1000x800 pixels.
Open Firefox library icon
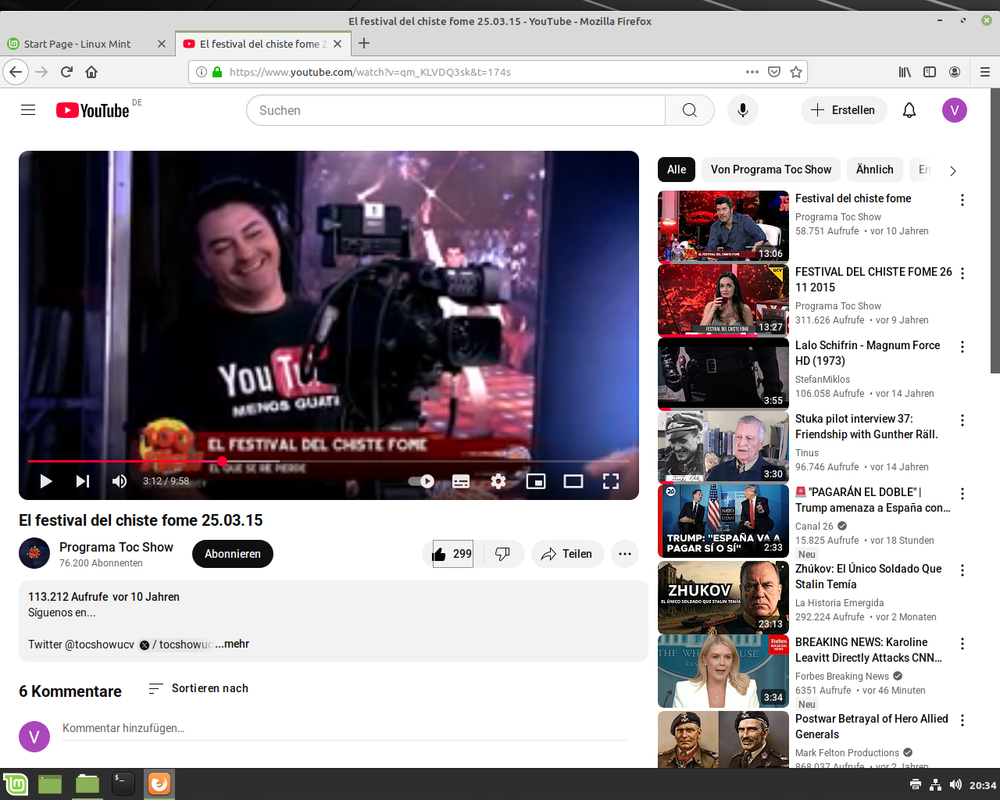904,71
